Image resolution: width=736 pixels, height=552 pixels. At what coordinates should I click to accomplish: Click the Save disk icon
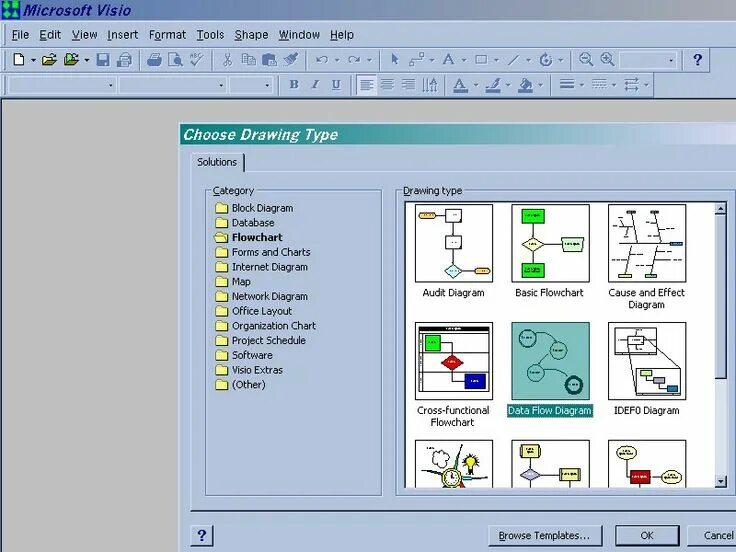pos(103,60)
